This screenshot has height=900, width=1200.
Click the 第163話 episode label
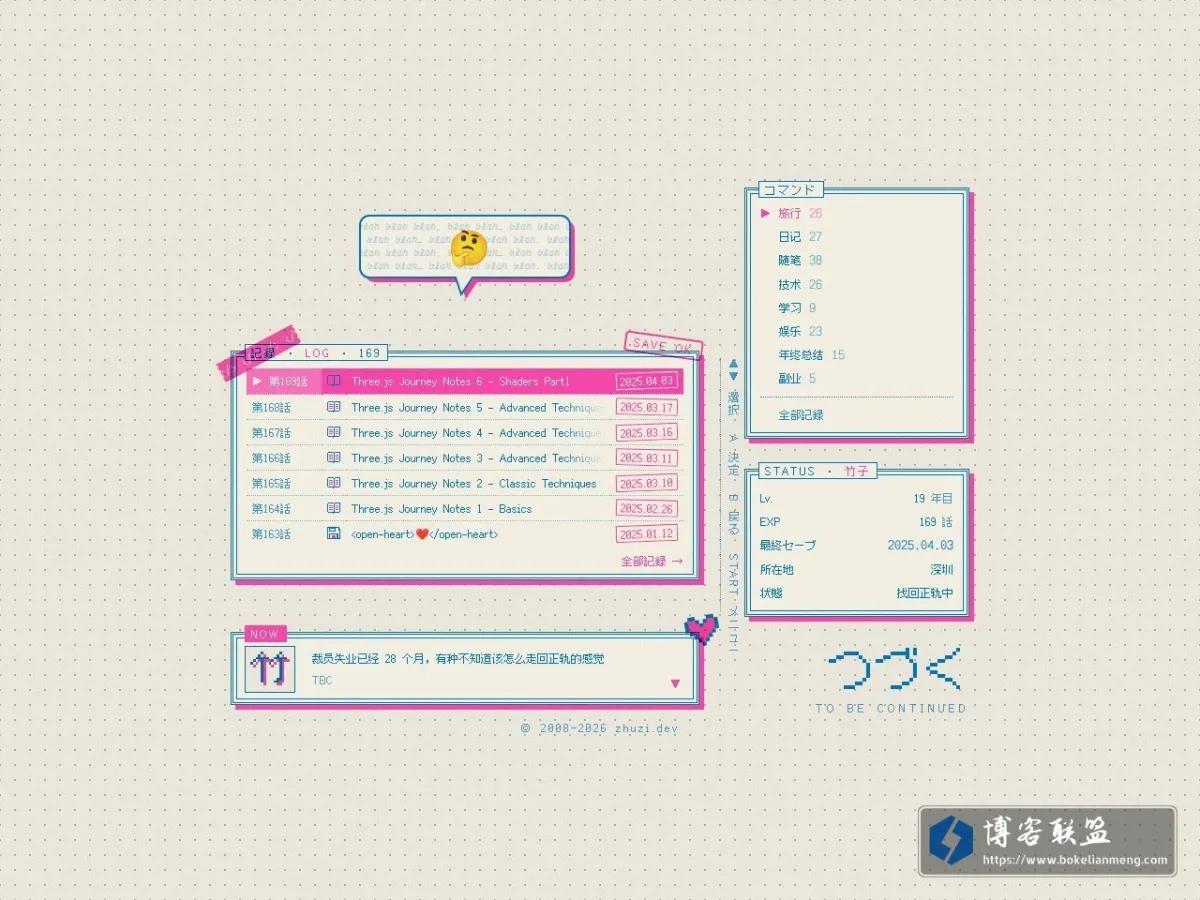[271, 534]
